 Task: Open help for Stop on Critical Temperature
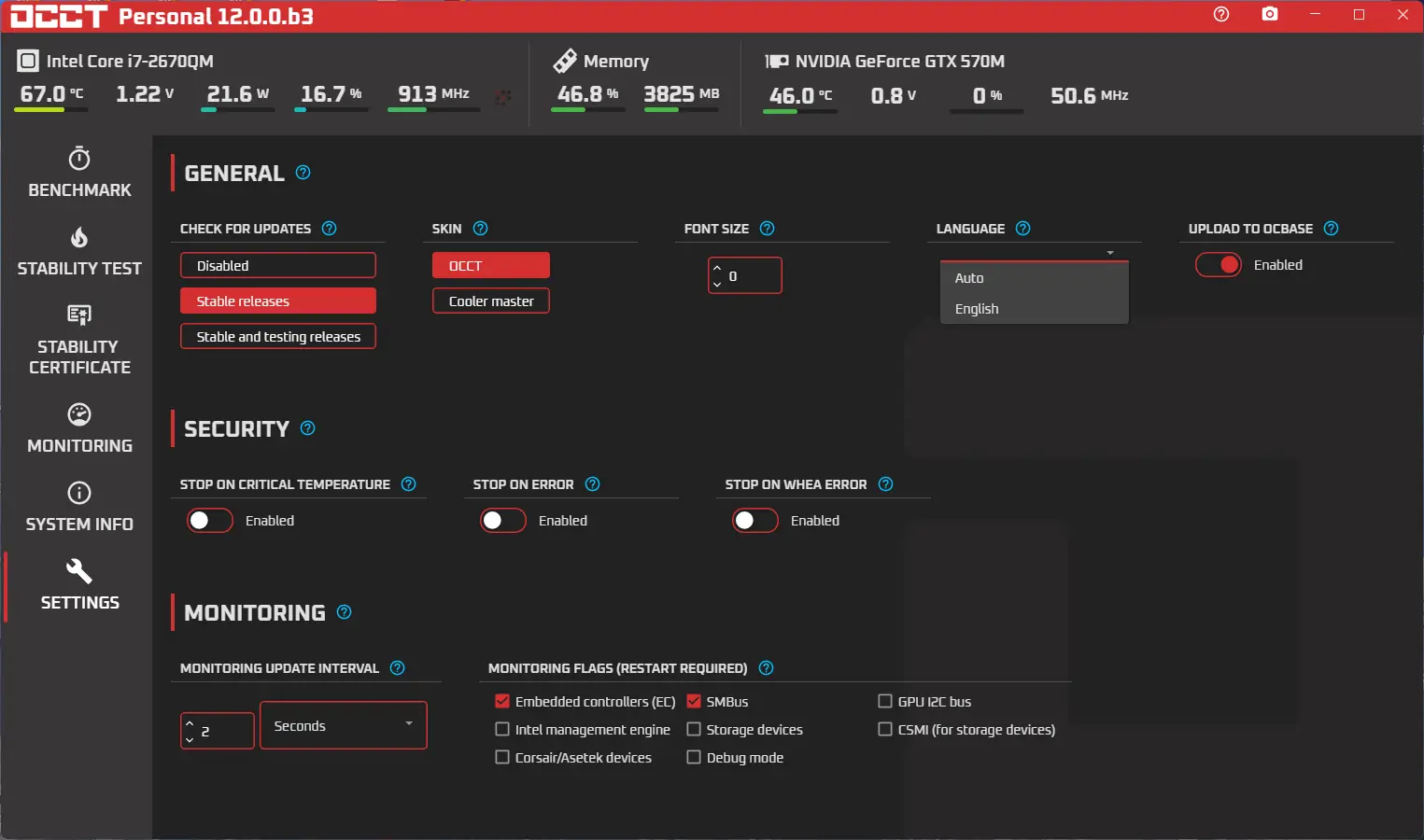(x=409, y=484)
